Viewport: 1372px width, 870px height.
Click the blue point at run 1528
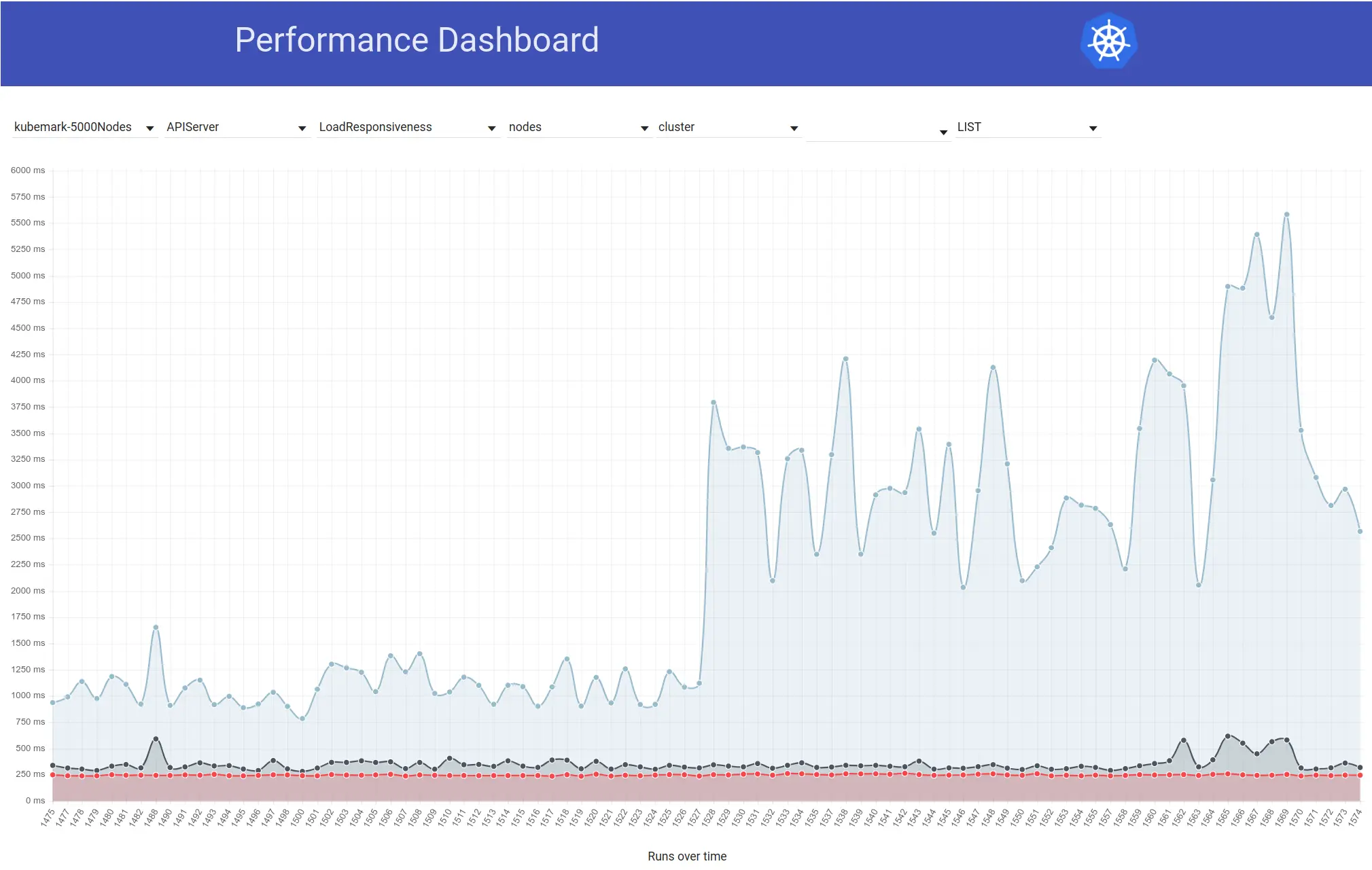click(x=714, y=402)
